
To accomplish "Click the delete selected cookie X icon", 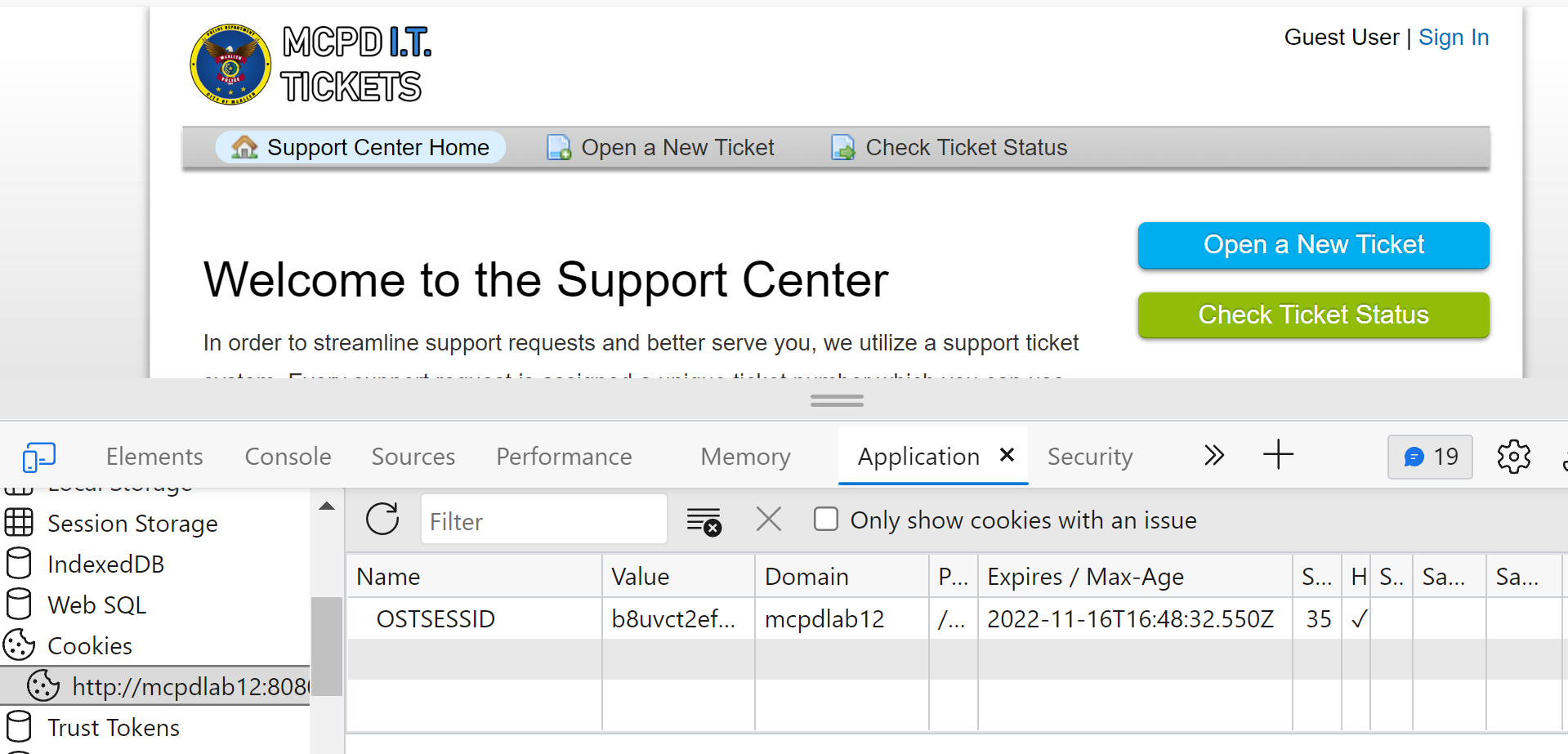I will tap(768, 520).
